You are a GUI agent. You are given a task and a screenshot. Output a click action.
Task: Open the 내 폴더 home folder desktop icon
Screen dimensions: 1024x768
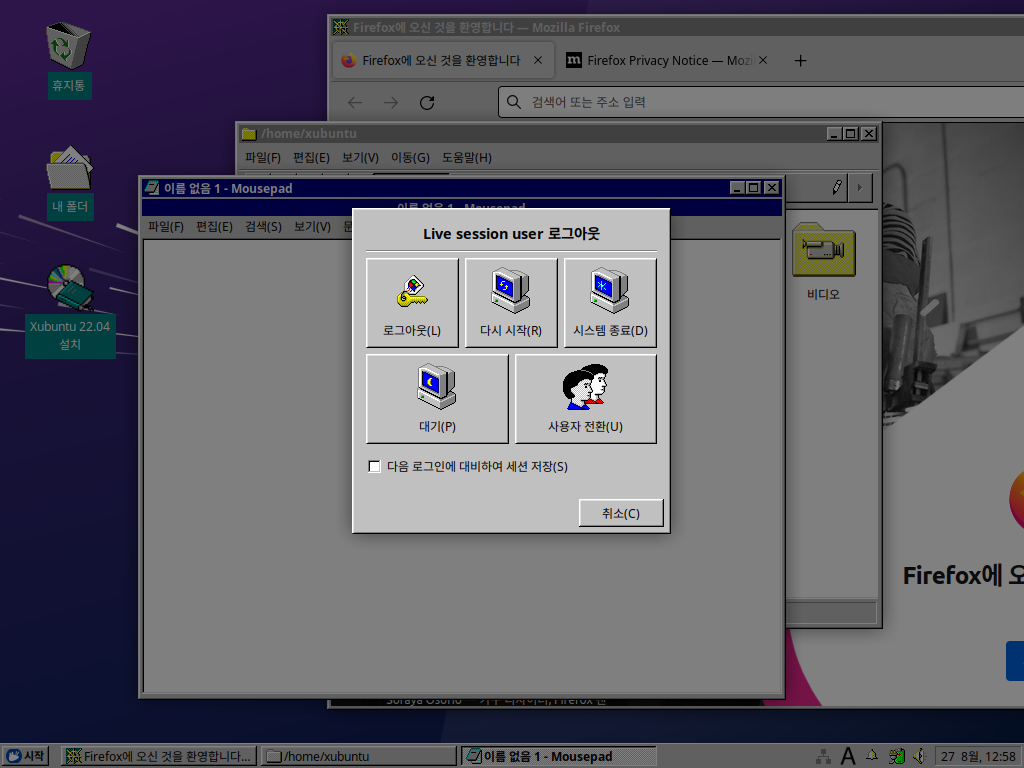pos(70,183)
